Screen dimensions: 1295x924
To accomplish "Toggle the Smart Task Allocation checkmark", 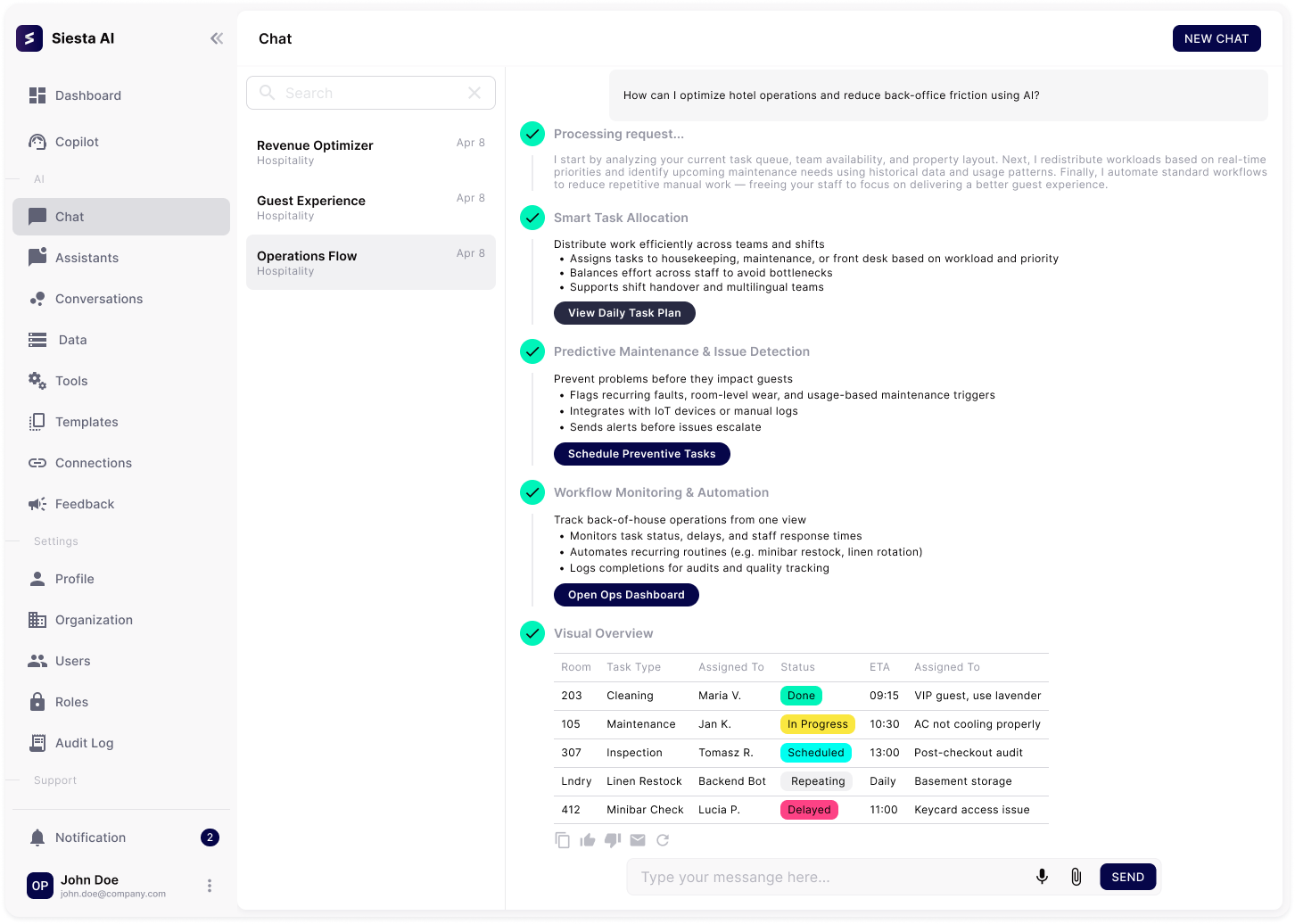I will pos(532,218).
